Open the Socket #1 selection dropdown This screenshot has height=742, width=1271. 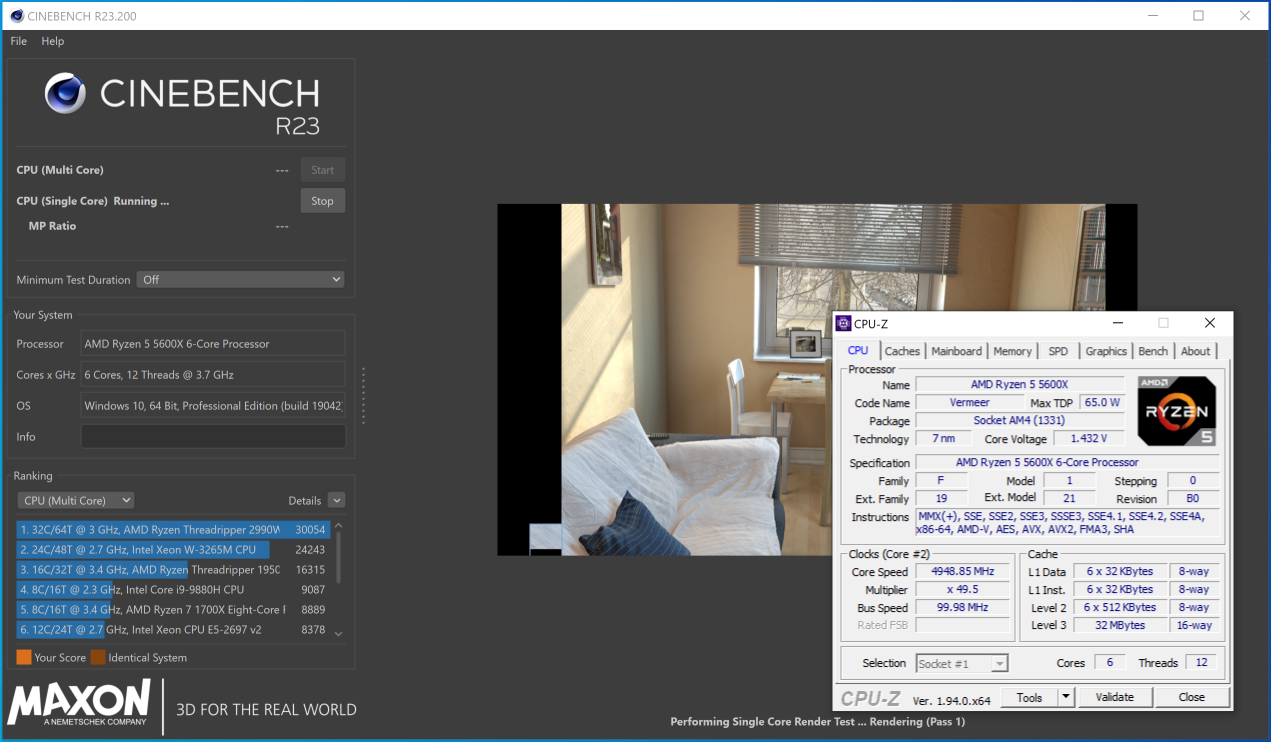962,663
